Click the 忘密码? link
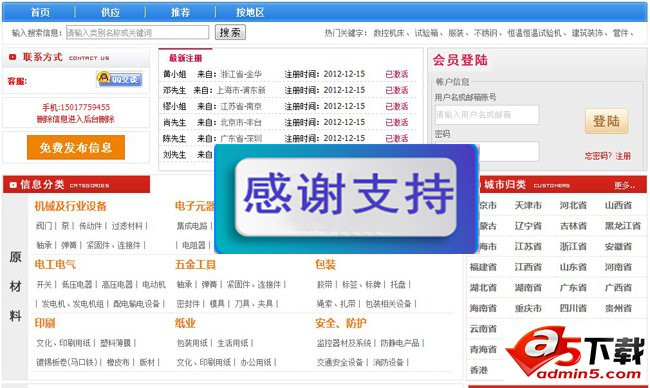Viewport: 650px width, 388px height. coord(598,156)
